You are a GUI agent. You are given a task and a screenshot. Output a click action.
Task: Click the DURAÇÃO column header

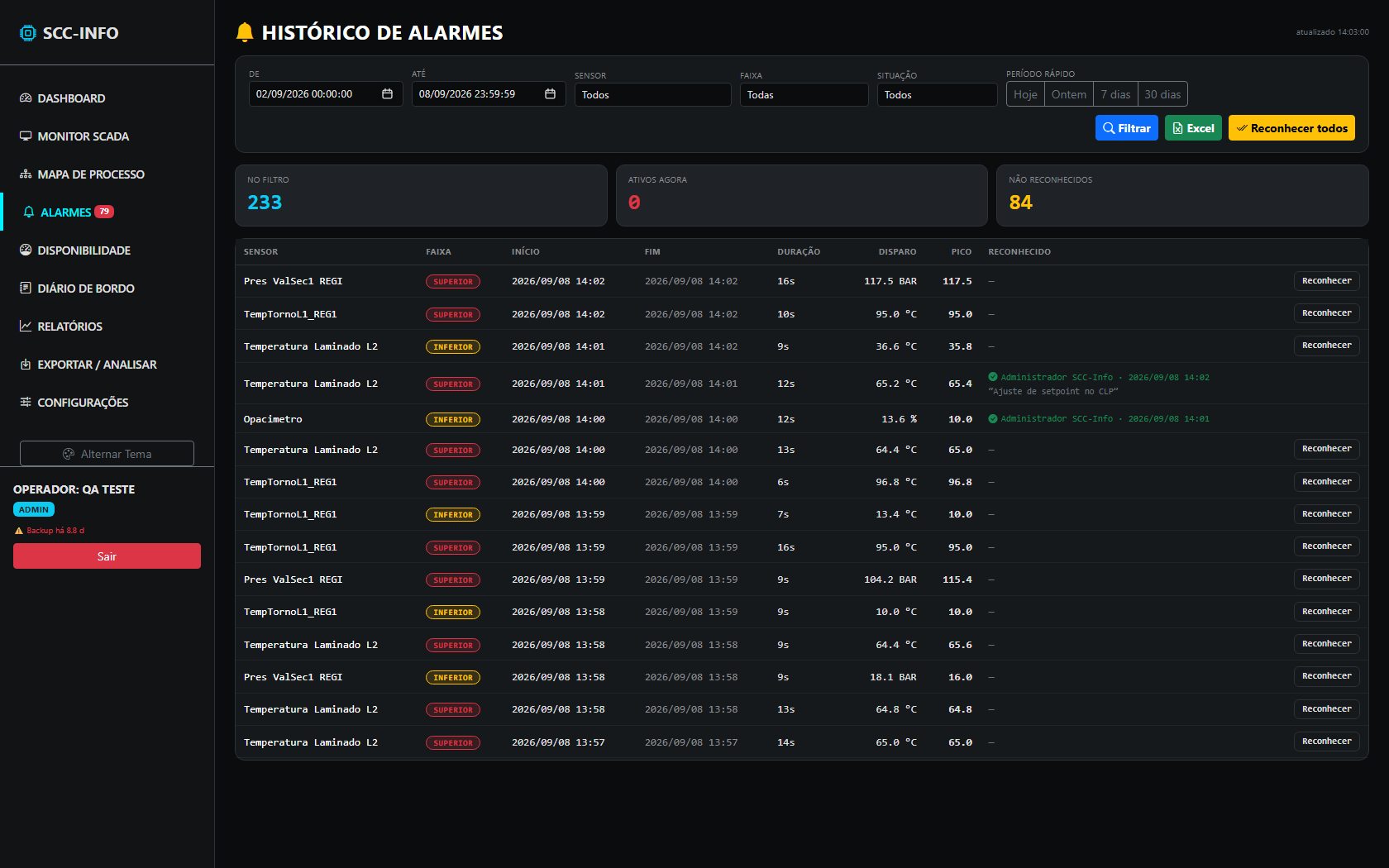point(799,251)
